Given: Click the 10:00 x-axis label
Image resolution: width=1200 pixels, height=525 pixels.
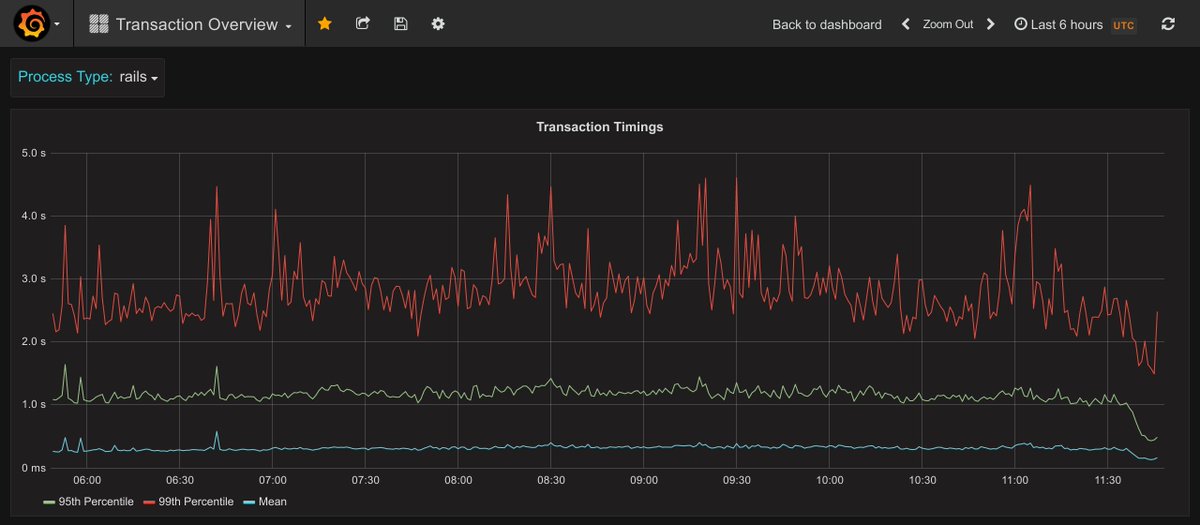Looking at the screenshot, I should tap(830, 480).
